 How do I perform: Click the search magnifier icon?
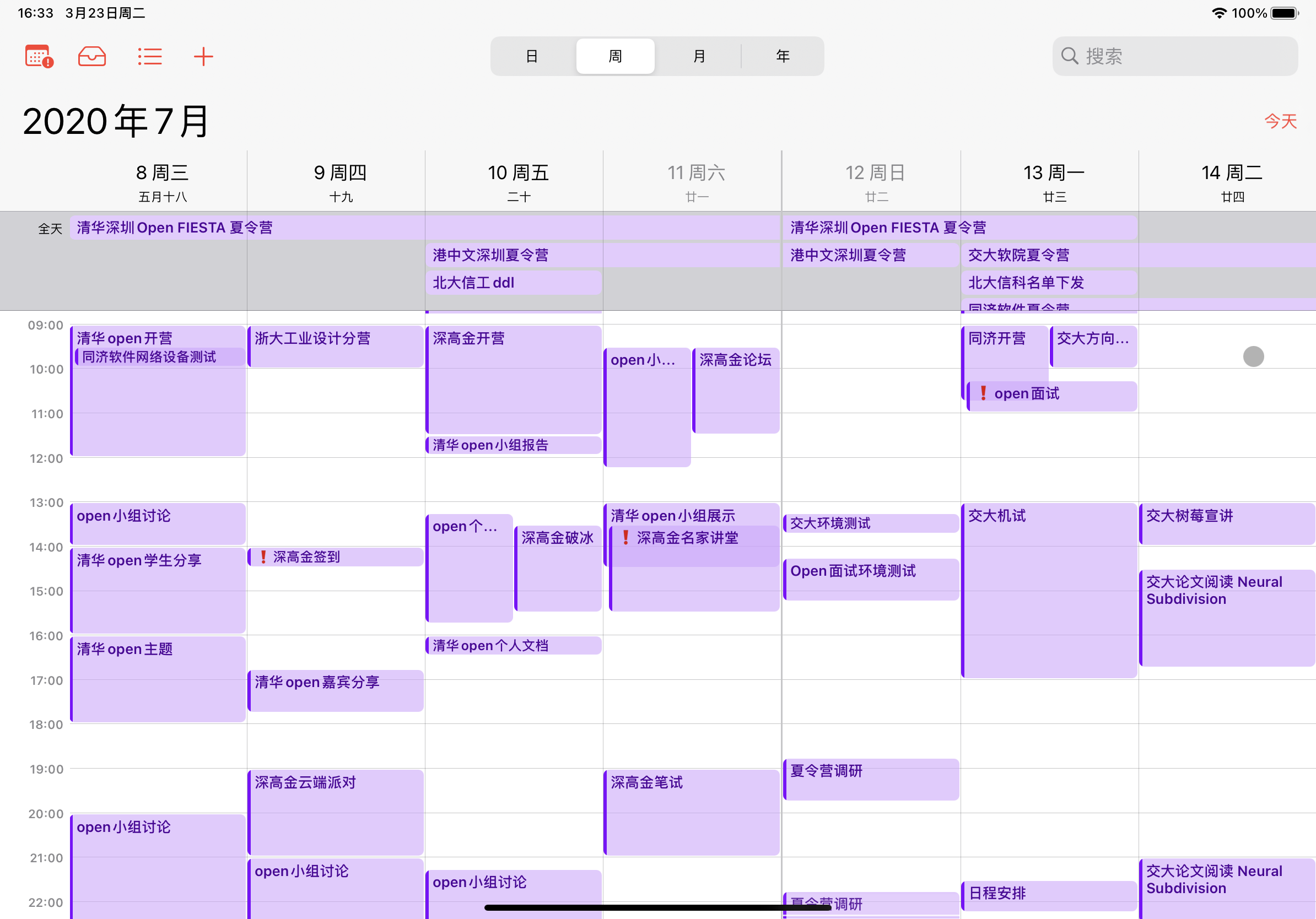1069,56
